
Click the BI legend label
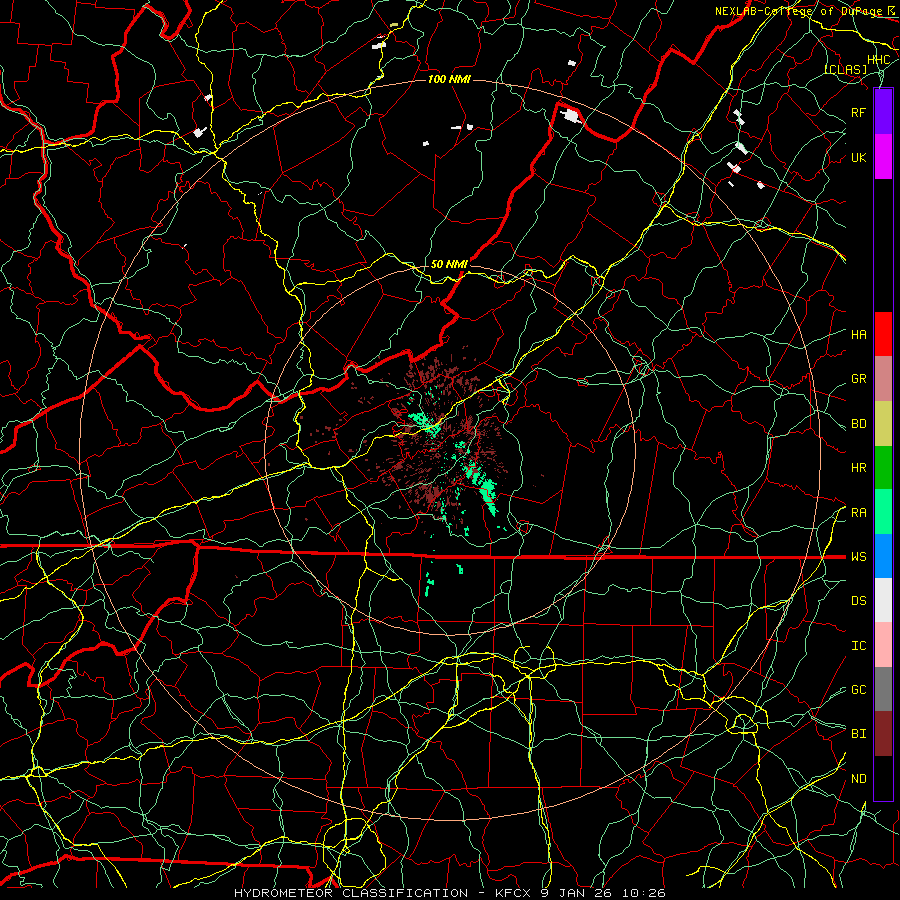coord(858,734)
